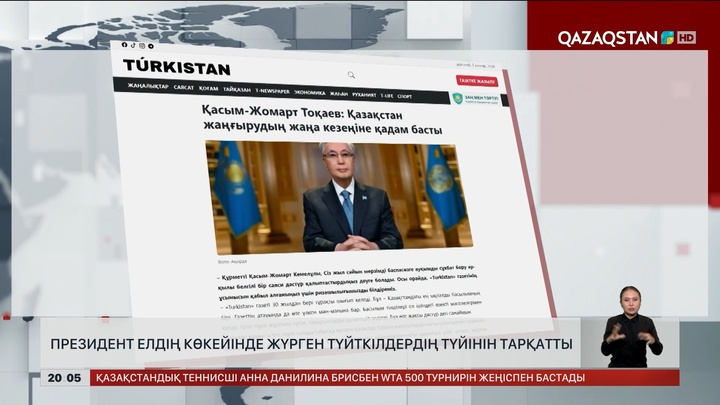720x405 pixels.
Task: Open the Facebook icon on Turkistan site
Action: coord(124,45)
